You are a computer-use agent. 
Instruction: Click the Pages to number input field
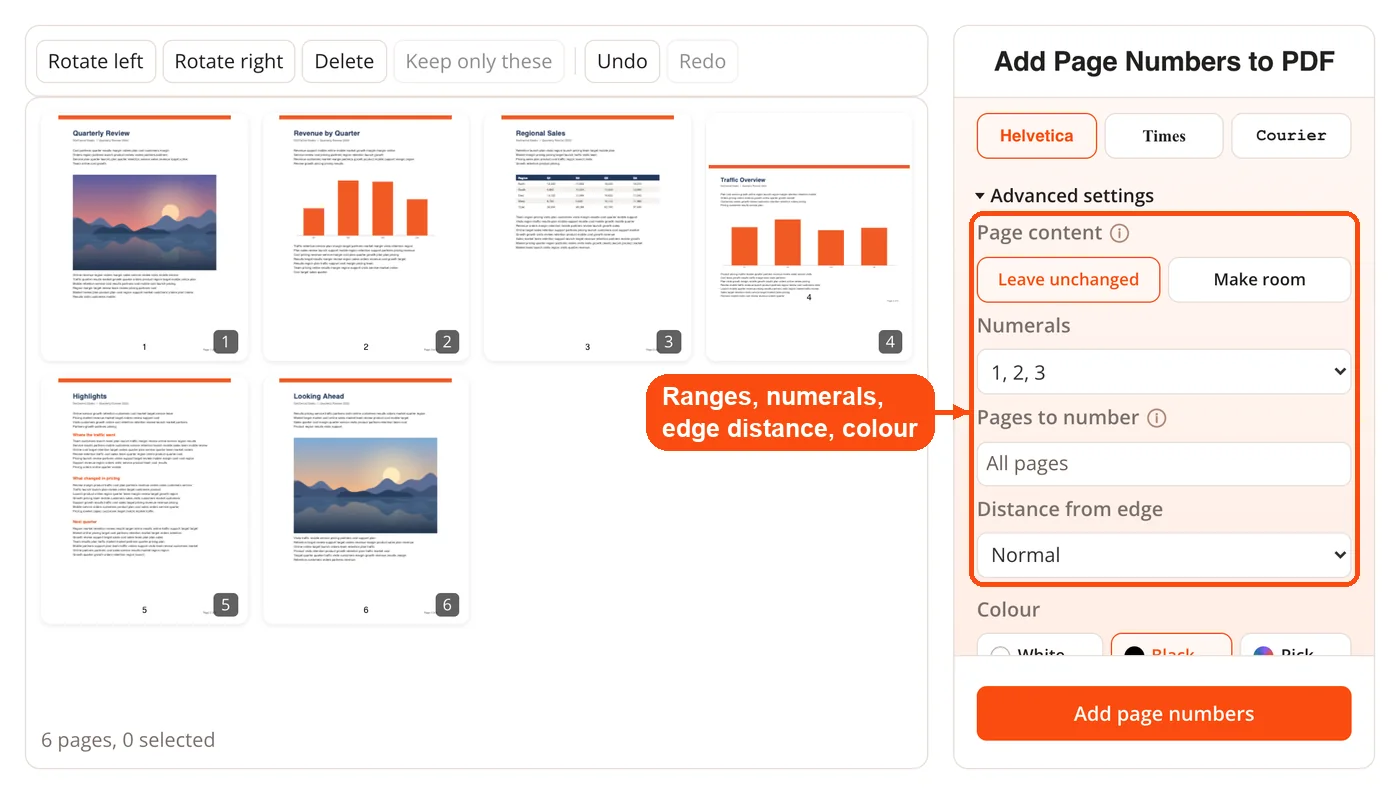pos(1164,464)
